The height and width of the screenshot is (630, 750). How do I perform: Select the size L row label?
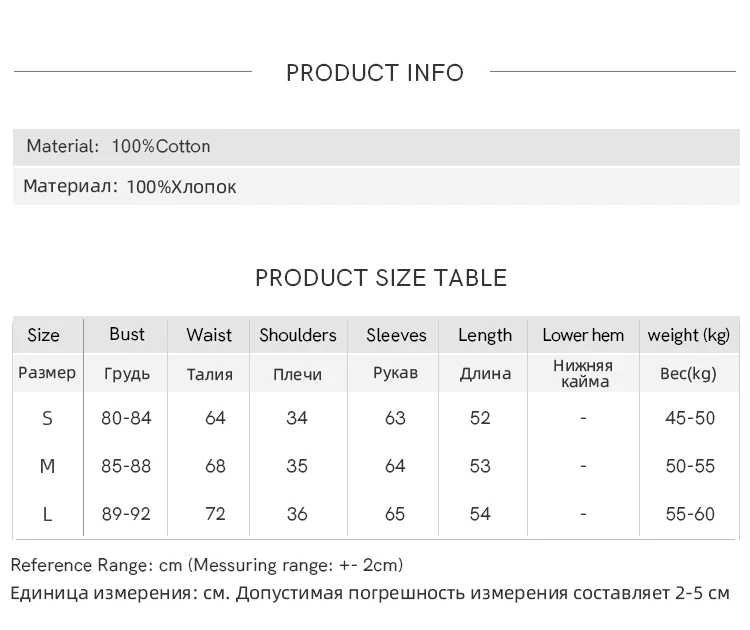pos(47,514)
